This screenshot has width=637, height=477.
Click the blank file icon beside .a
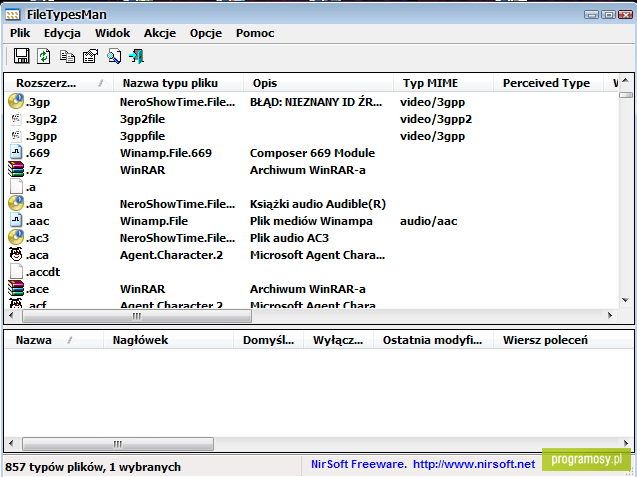click(16, 186)
